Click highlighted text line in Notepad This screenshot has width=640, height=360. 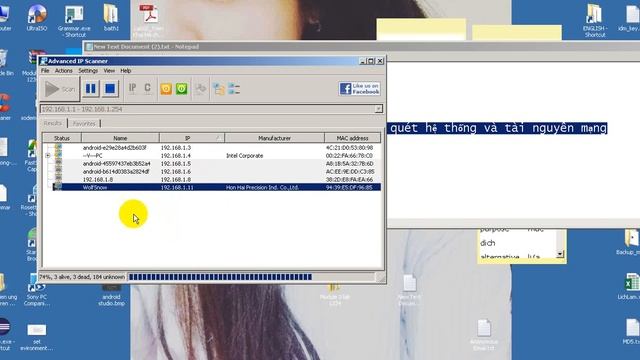click(498, 128)
